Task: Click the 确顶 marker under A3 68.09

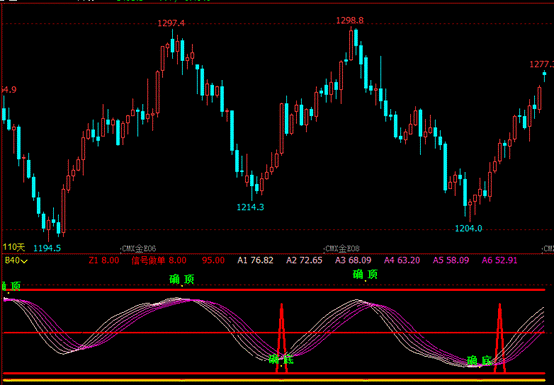Action: coord(365,274)
